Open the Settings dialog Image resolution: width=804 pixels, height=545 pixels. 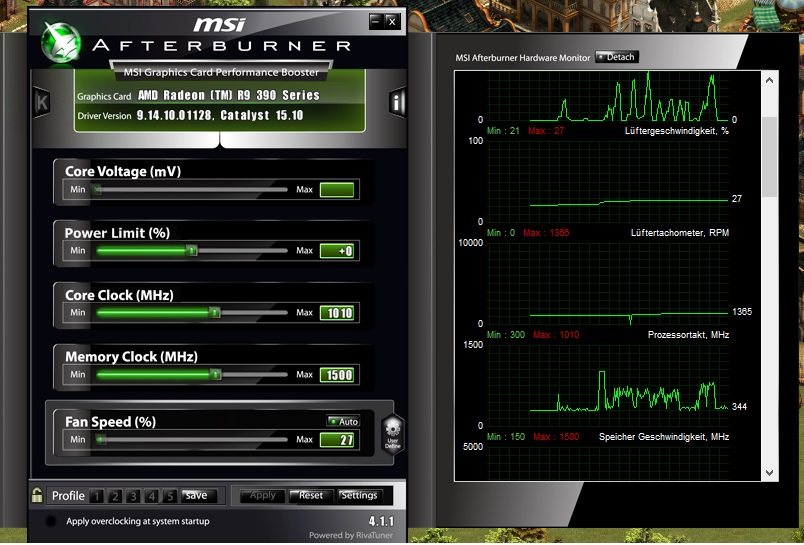359,495
